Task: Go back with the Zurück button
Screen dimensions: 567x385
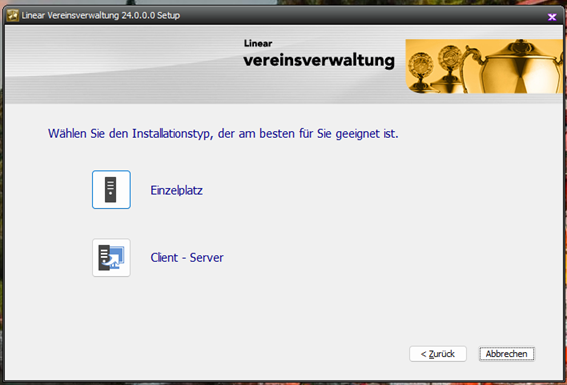Action: point(438,354)
